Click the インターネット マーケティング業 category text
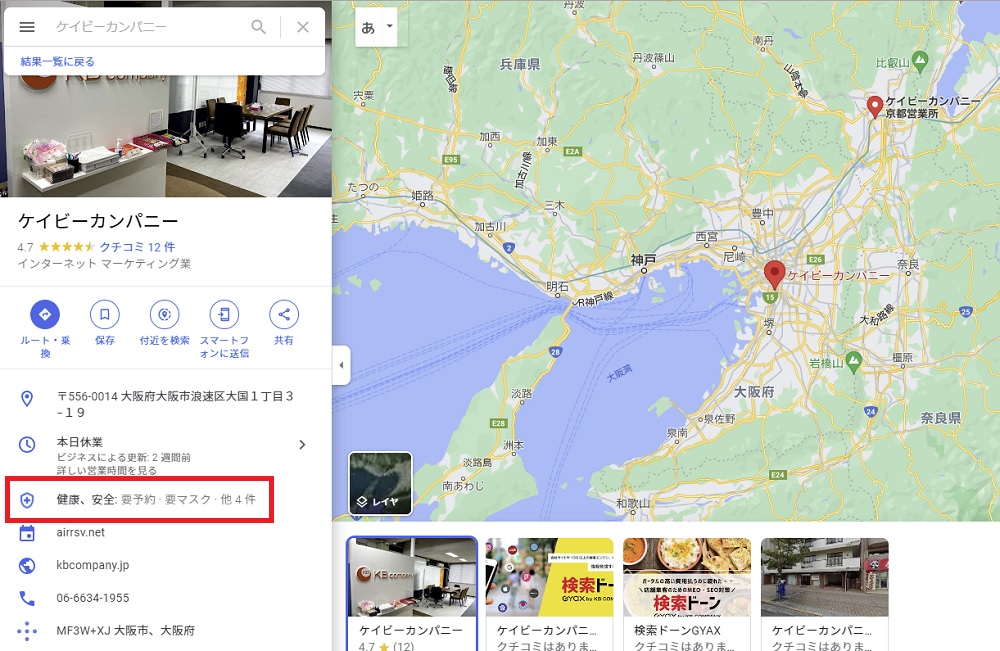The image size is (1000, 651). tap(105, 263)
